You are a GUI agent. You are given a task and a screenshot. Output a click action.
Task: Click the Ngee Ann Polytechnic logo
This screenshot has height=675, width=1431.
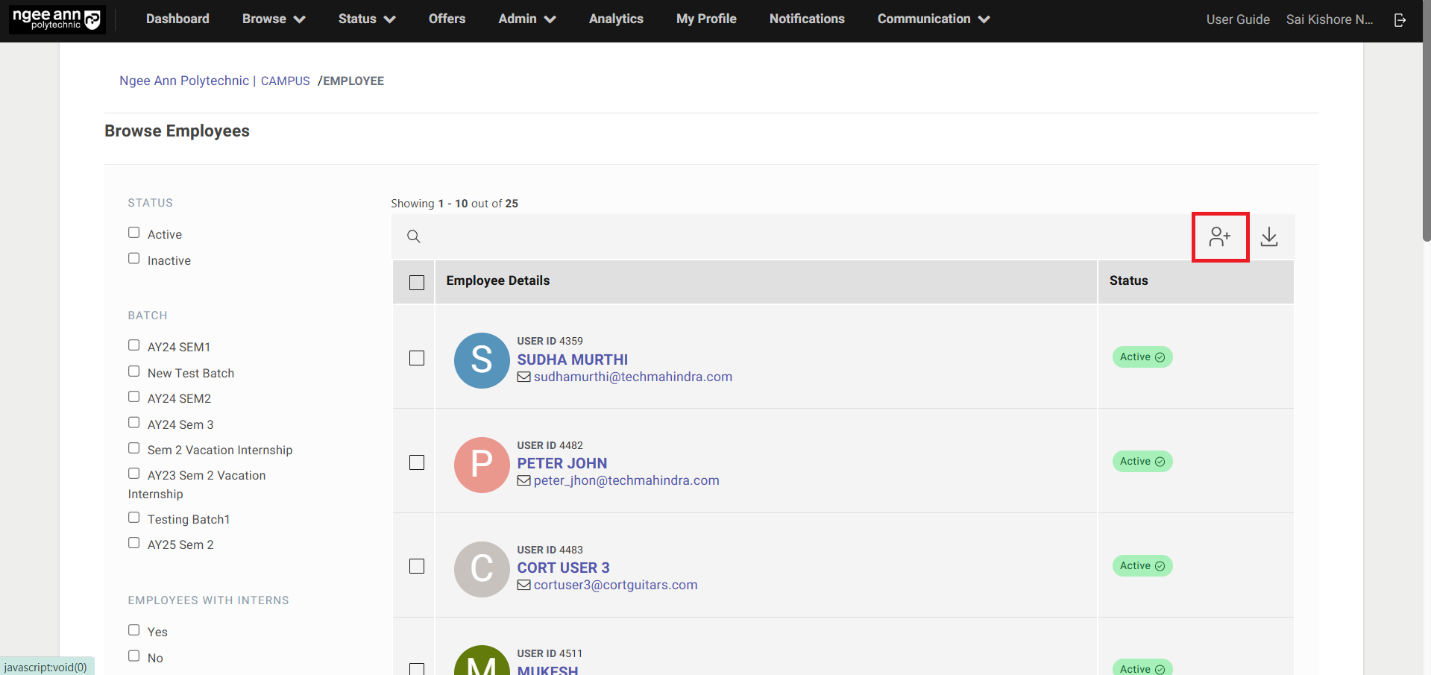coord(56,19)
